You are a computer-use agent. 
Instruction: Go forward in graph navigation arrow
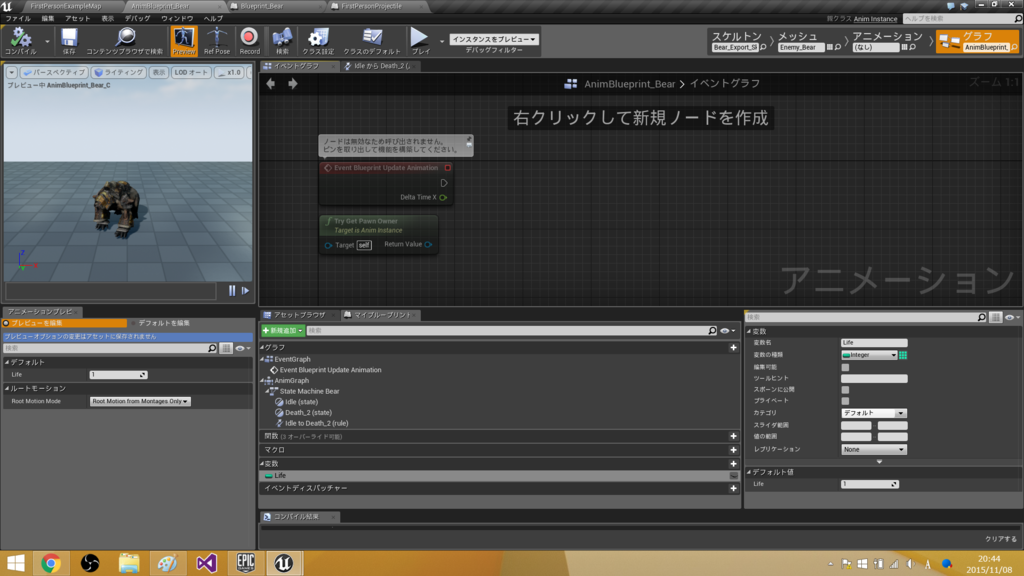[293, 84]
